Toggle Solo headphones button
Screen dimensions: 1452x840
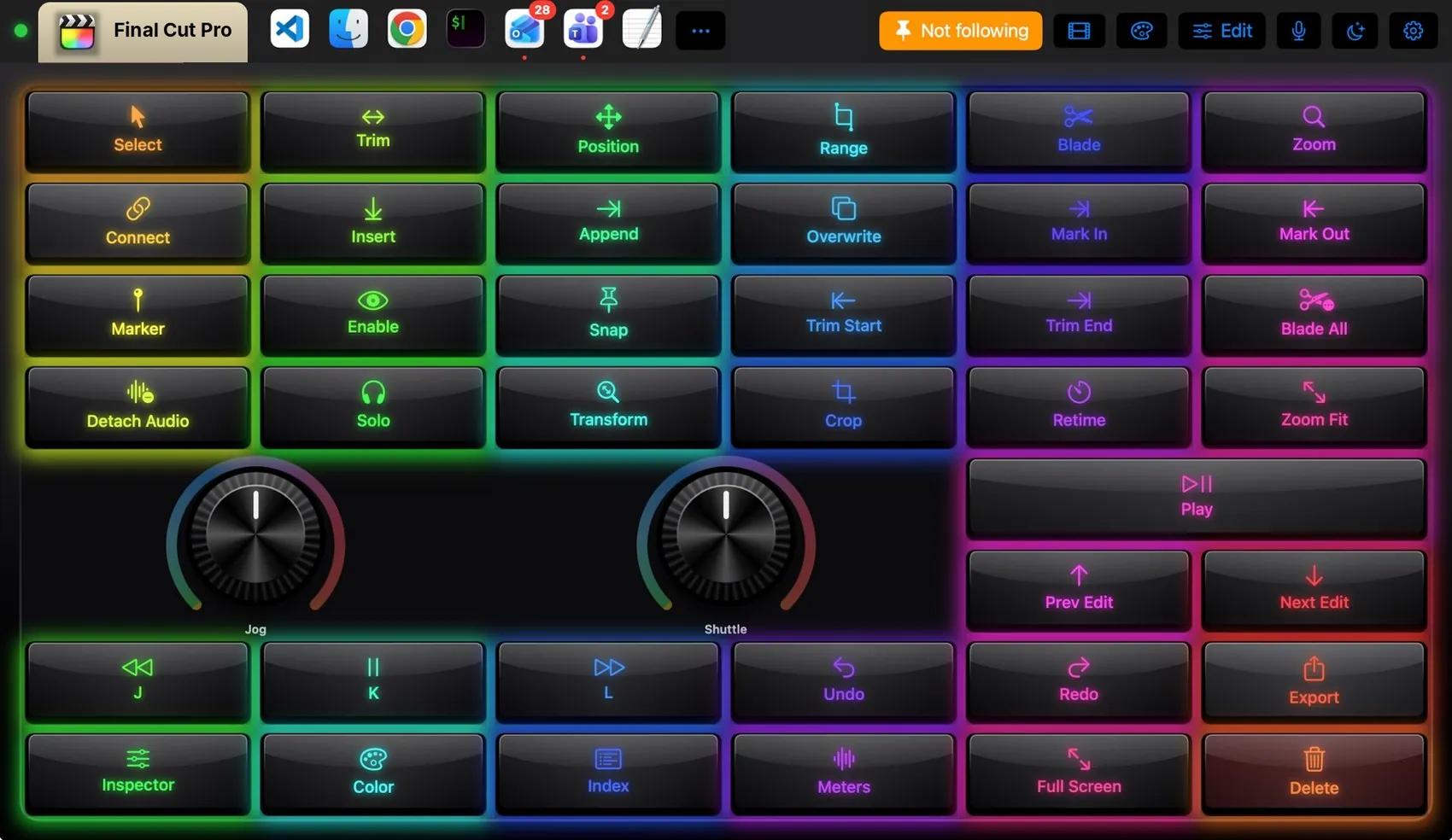(373, 406)
